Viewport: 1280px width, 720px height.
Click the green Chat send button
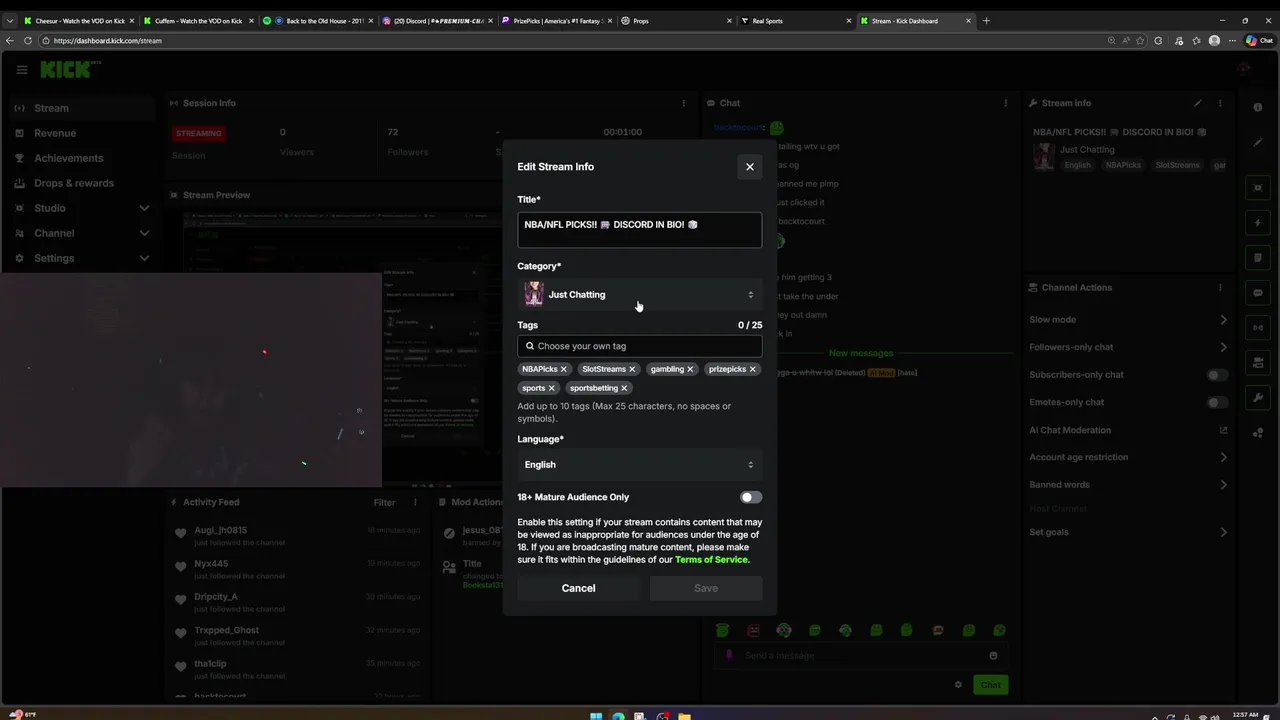pyautogui.click(x=990, y=685)
